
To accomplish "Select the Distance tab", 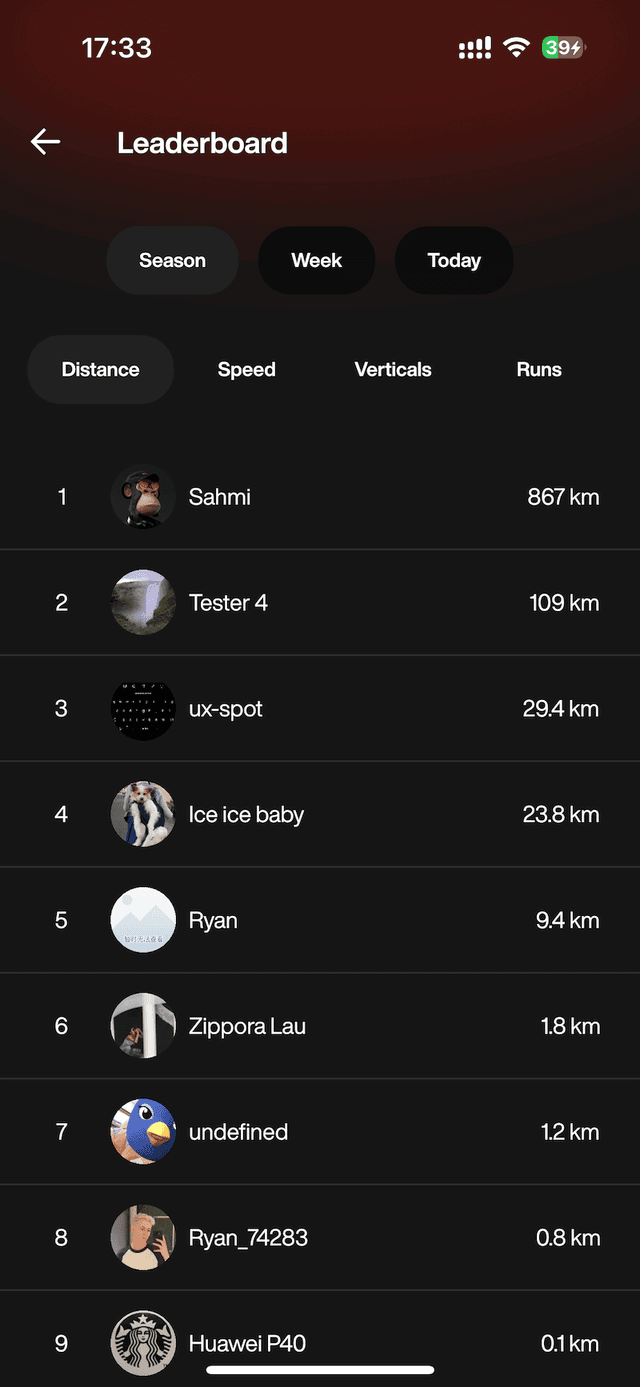I will point(100,370).
